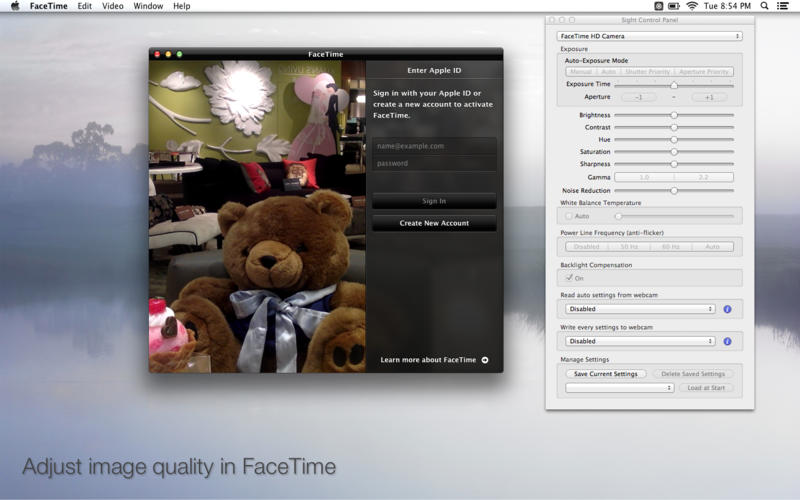
Task: Open the Help menu
Action: point(182,6)
